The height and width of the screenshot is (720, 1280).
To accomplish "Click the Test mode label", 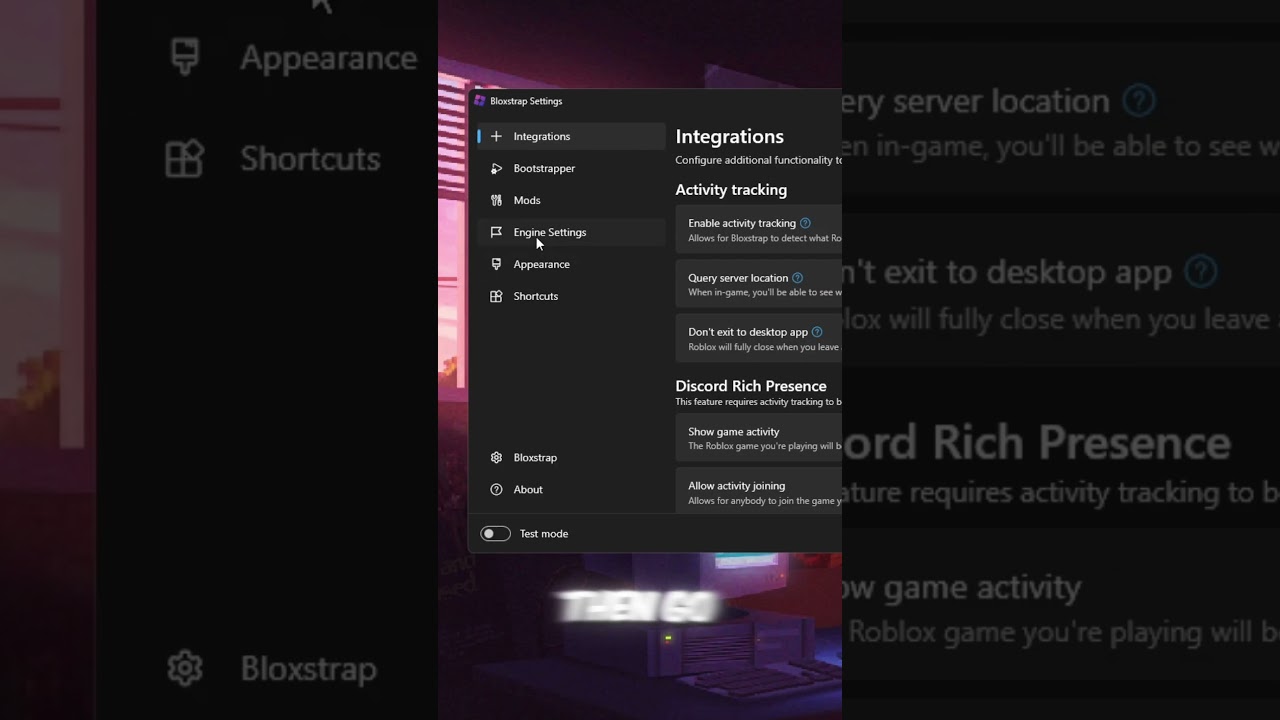I will pyautogui.click(x=544, y=534).
